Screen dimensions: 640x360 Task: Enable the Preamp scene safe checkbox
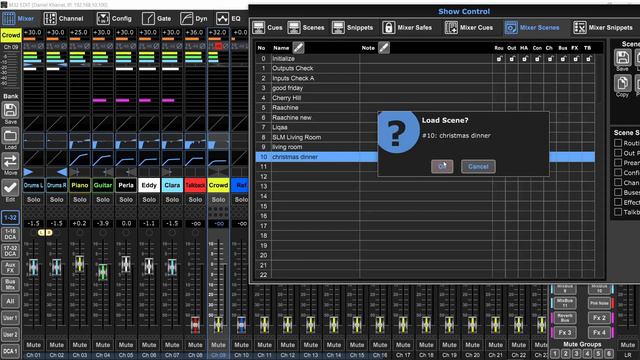[618, 163]
